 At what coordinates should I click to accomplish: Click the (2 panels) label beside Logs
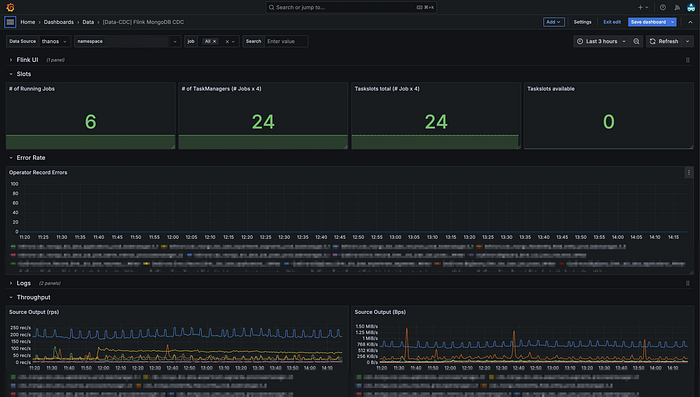point(50,283)
